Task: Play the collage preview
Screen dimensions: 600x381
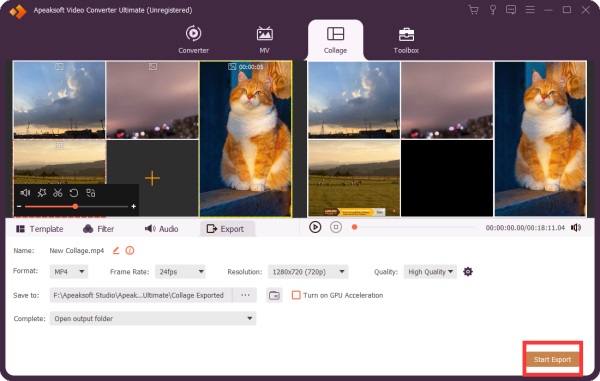Action: click(x=315, y=227)
